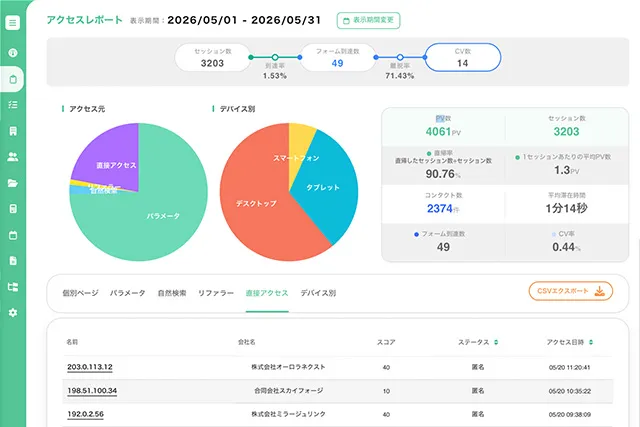Open the calculator icon in the sidebar

(13, 209)
